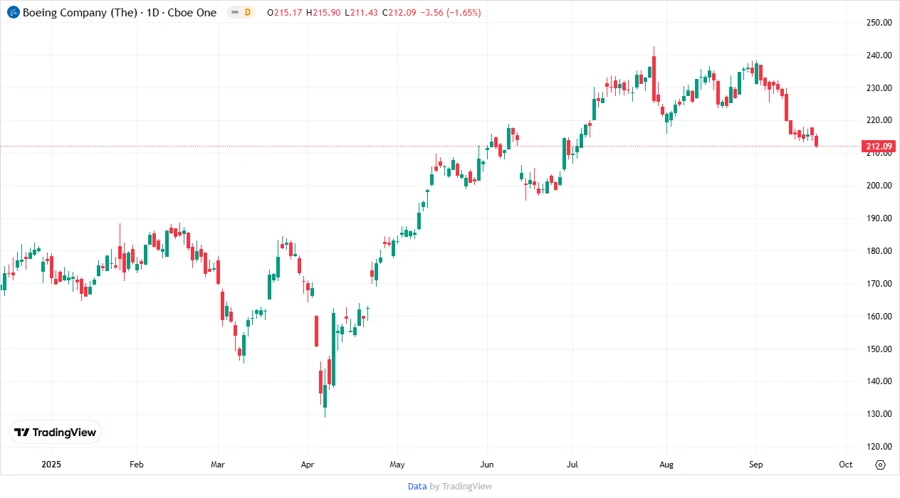Click the TradingView logo badge

pyautogui.click(x=55, y=433)
